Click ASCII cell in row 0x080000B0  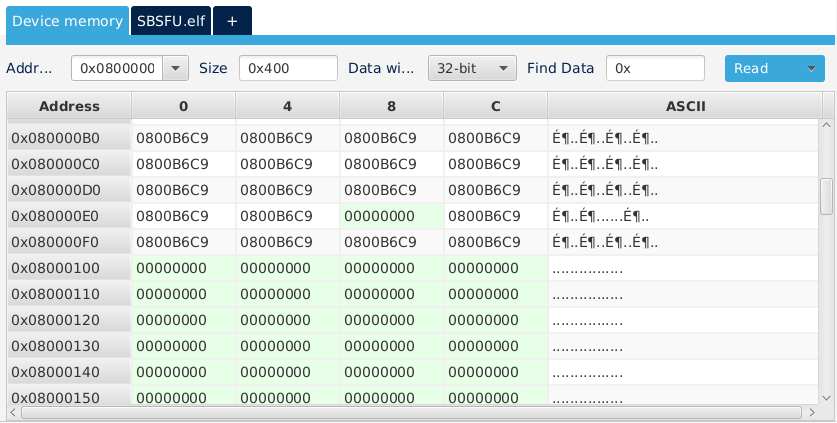click(683, 138)
